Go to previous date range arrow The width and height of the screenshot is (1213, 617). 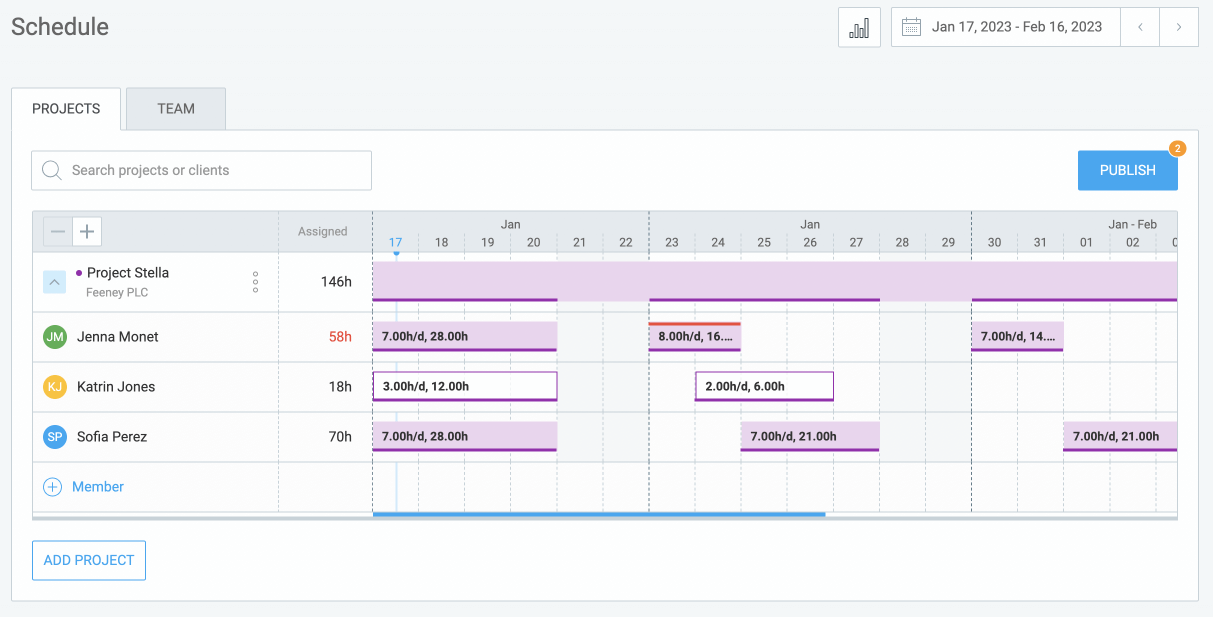(x=1140, y=27)
